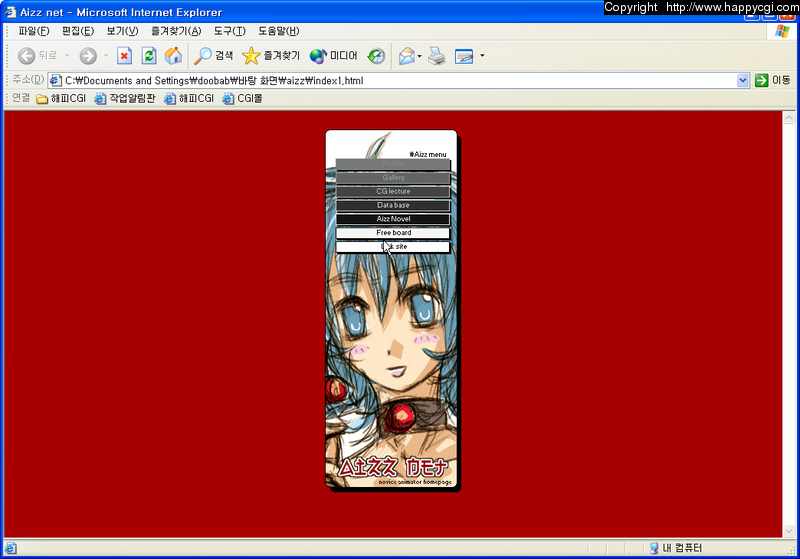Open the Media (미디어) globe button
This screenshot has height=559, width=800.
pos(334,56)
